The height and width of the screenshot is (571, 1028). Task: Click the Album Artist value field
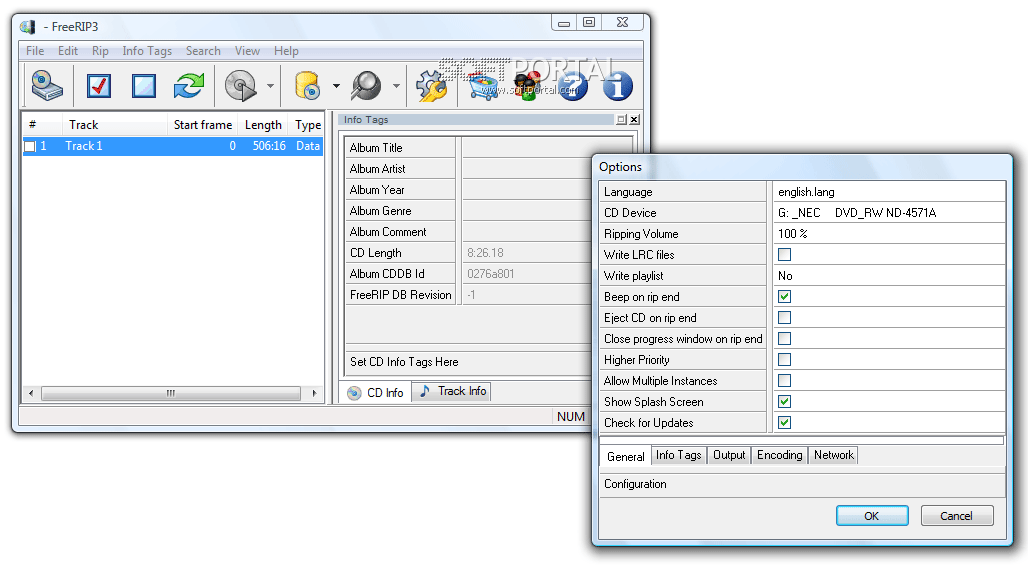(527, 168)
